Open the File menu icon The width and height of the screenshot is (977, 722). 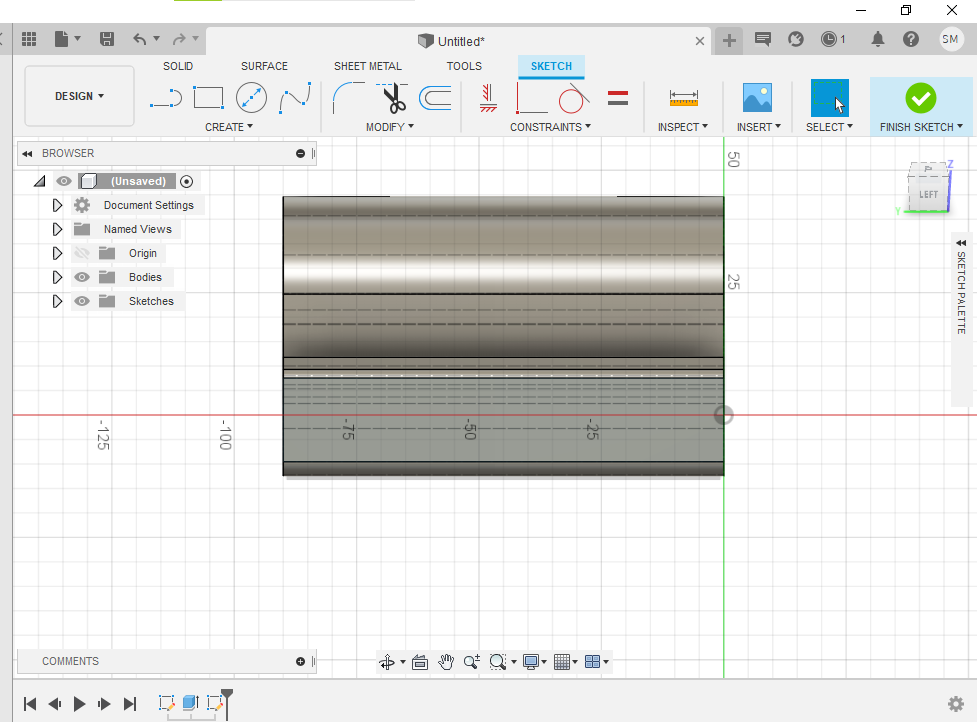click(x=62, y=39)
